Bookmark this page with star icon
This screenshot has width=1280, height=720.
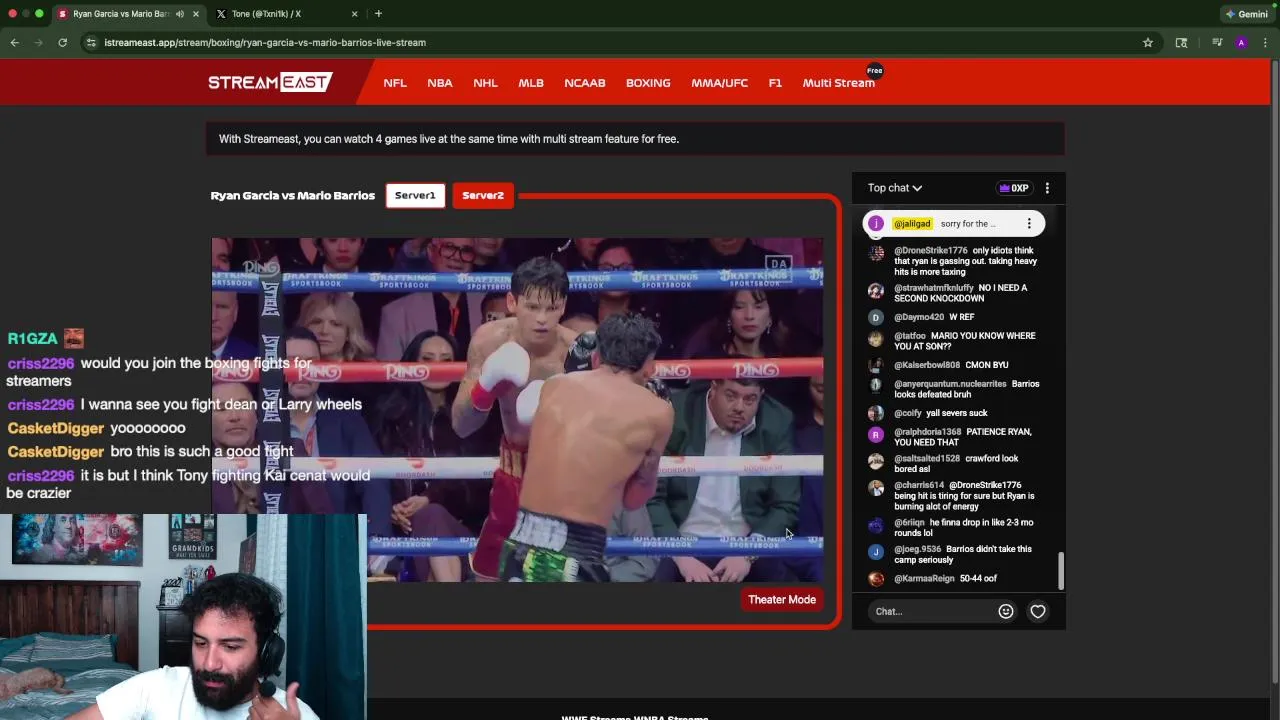pos(1148,42)
